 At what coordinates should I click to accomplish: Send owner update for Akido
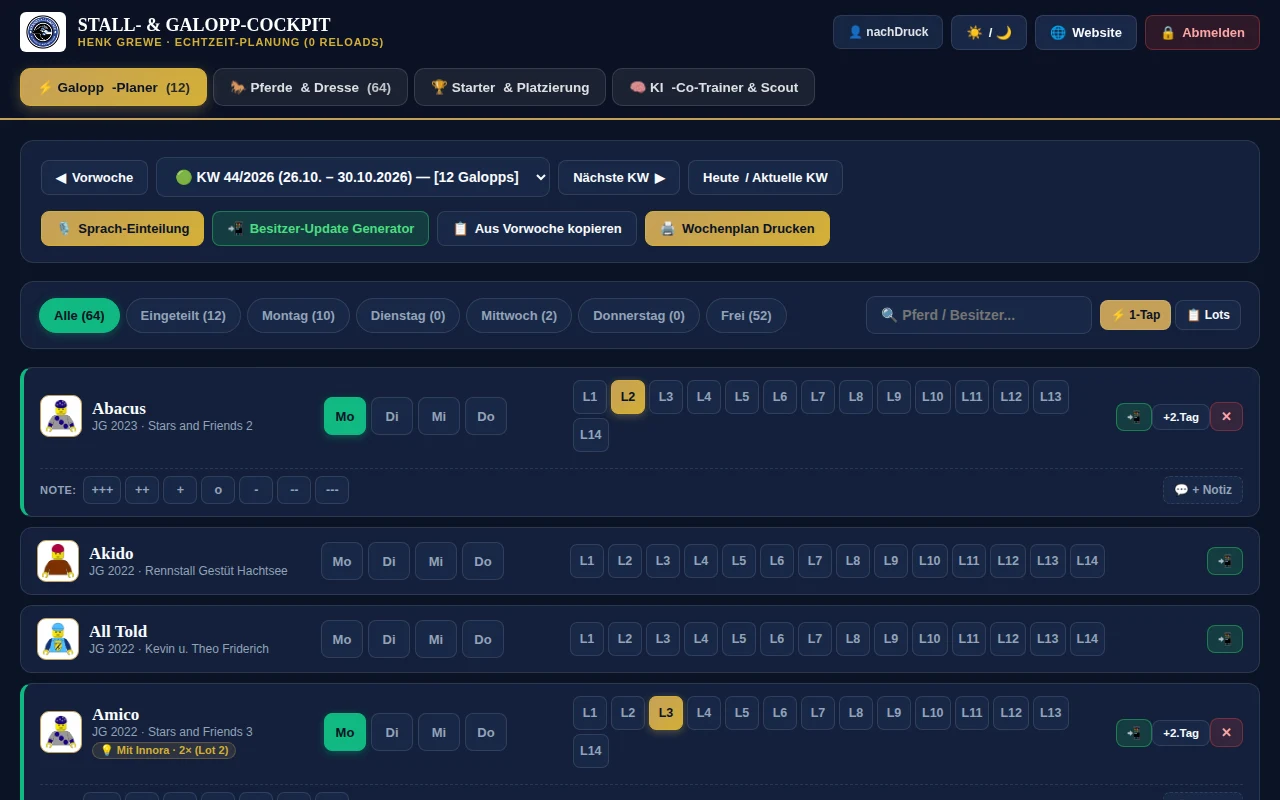coord(1225,561)
